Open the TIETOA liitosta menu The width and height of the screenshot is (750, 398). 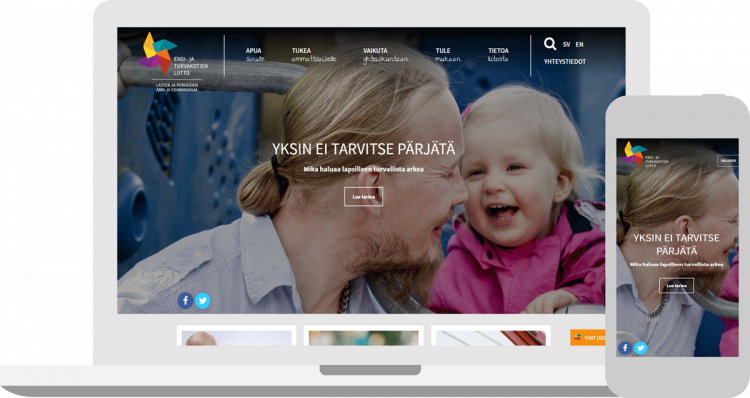point(498,55)
